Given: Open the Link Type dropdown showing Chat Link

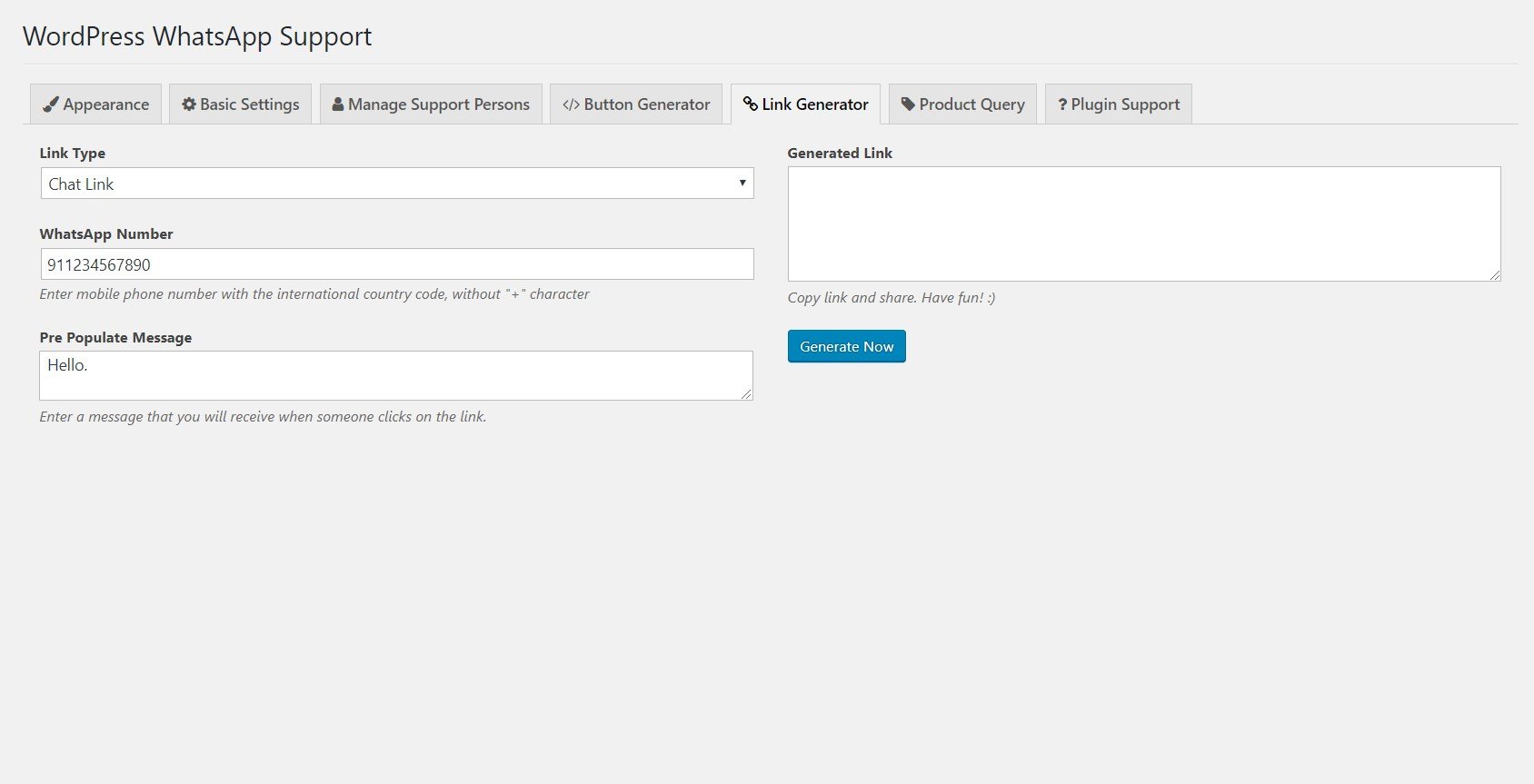Looking at the screenshot, I should click(397, 184).
